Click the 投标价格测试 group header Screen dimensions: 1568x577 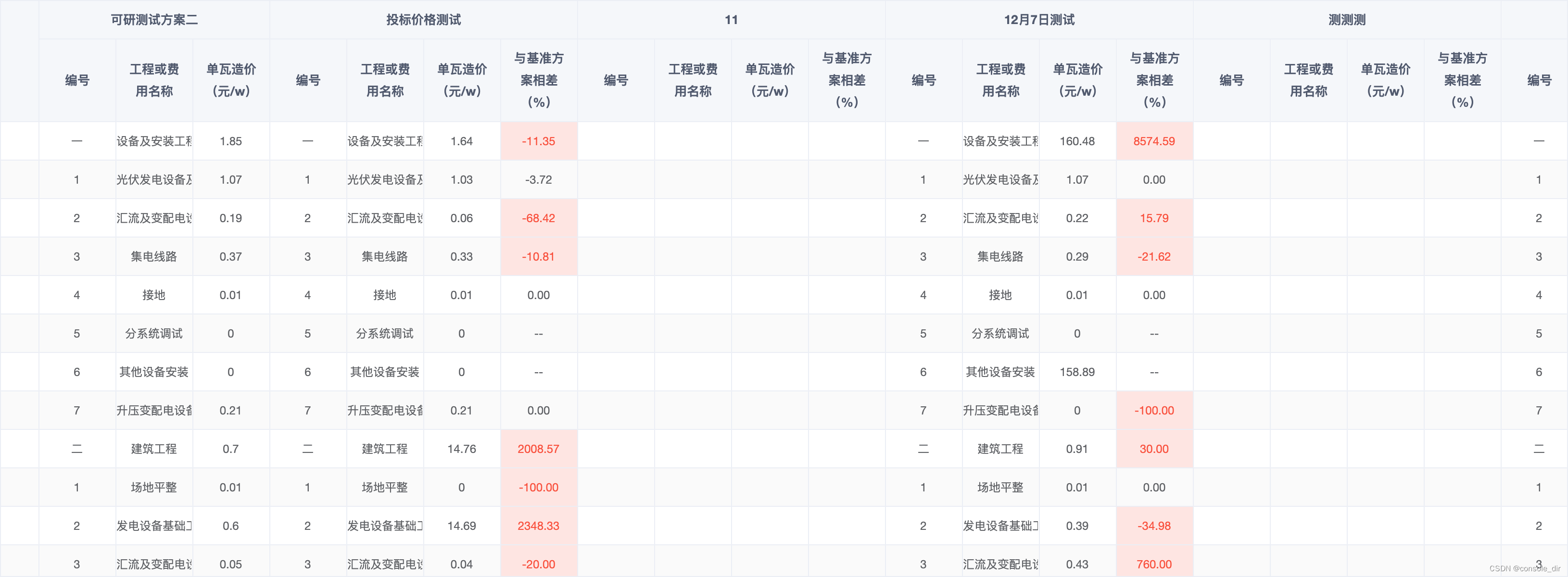(x=423, y=20)
